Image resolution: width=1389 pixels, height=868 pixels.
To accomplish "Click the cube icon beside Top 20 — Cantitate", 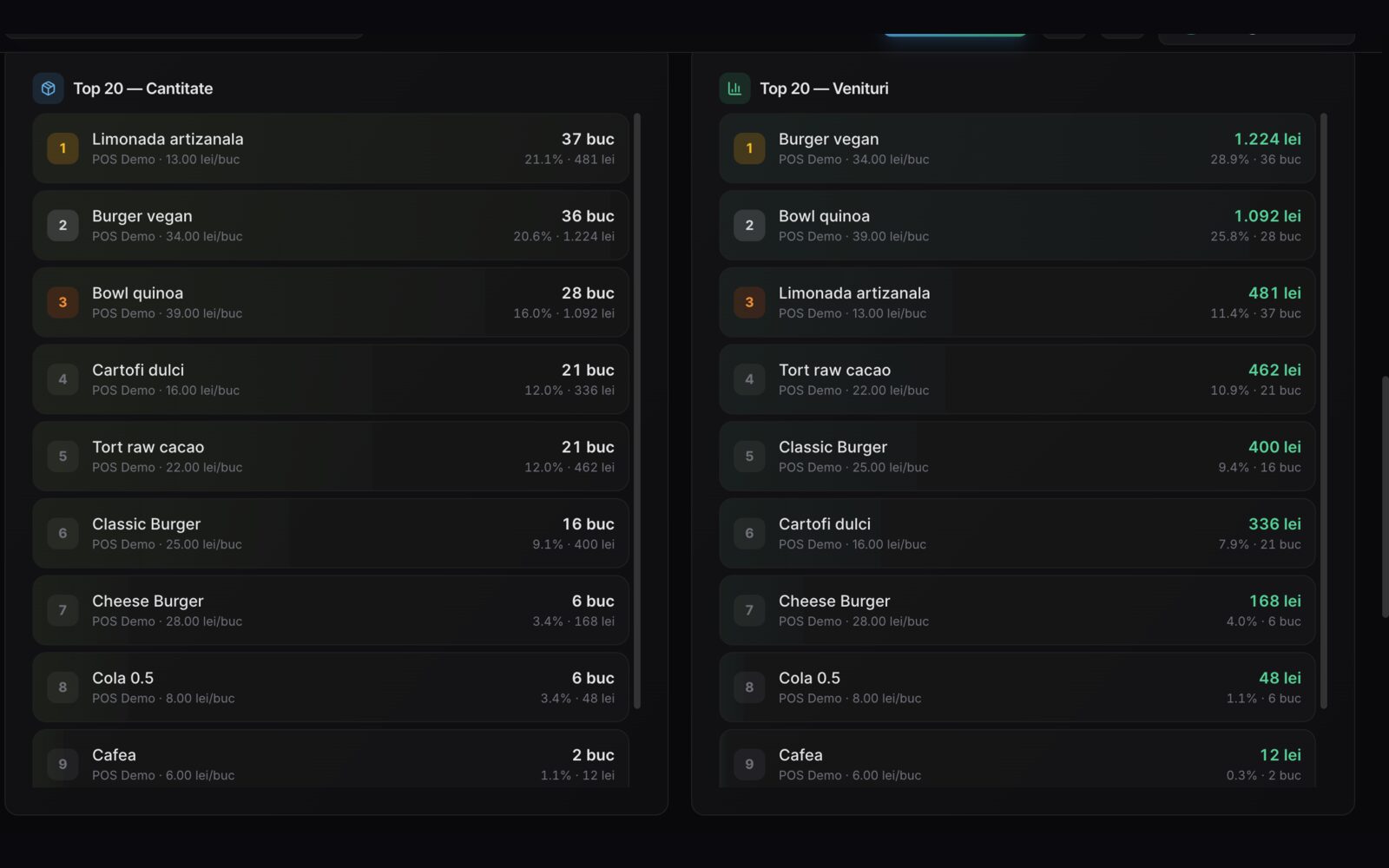I will point(49,89).
